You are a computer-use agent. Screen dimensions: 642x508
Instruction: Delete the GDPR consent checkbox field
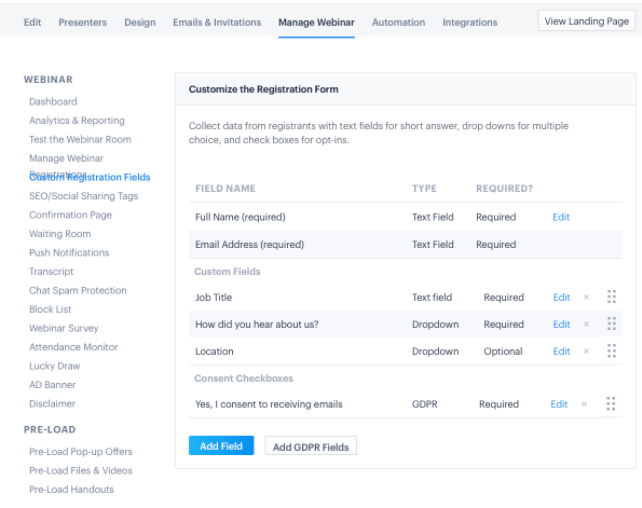tap(584, 404)
